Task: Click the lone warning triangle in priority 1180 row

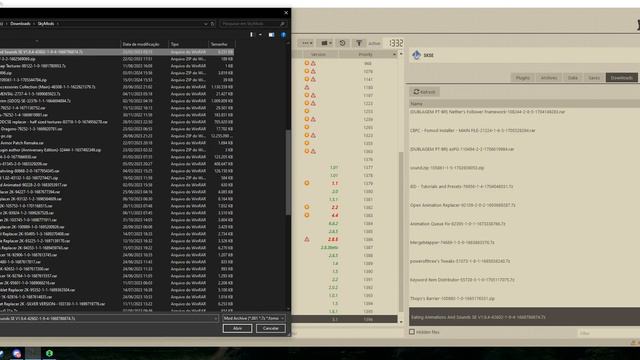Action: [x=307, y=87]
